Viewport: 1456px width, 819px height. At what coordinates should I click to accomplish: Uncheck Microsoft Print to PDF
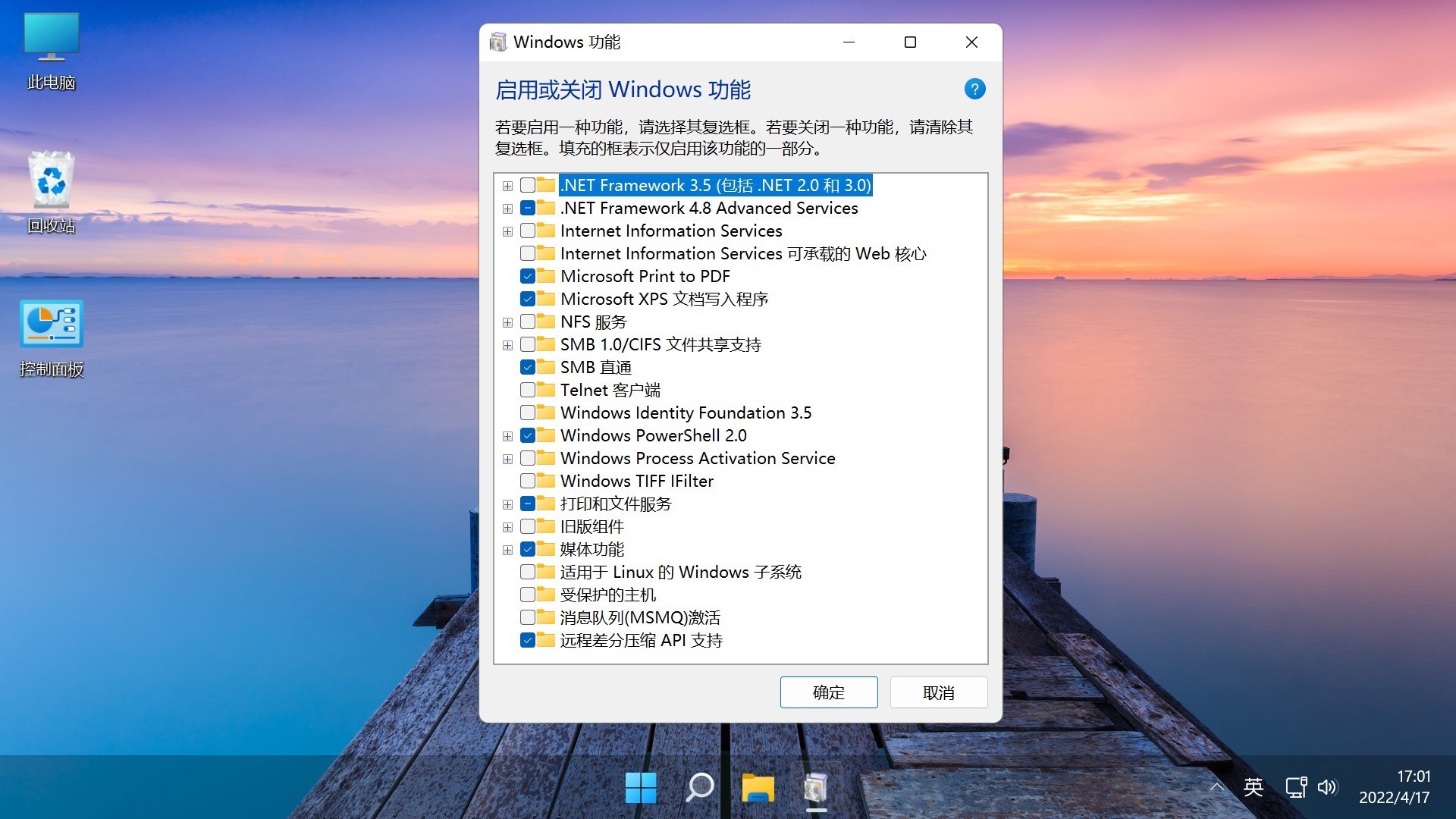(528, 276)
